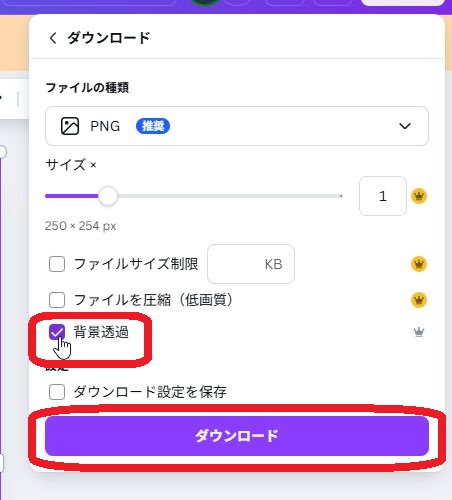Enable the ファイルサイズ制限 checkbox
This screenshot has height=500, width=452.
click(x=57, y=264)
